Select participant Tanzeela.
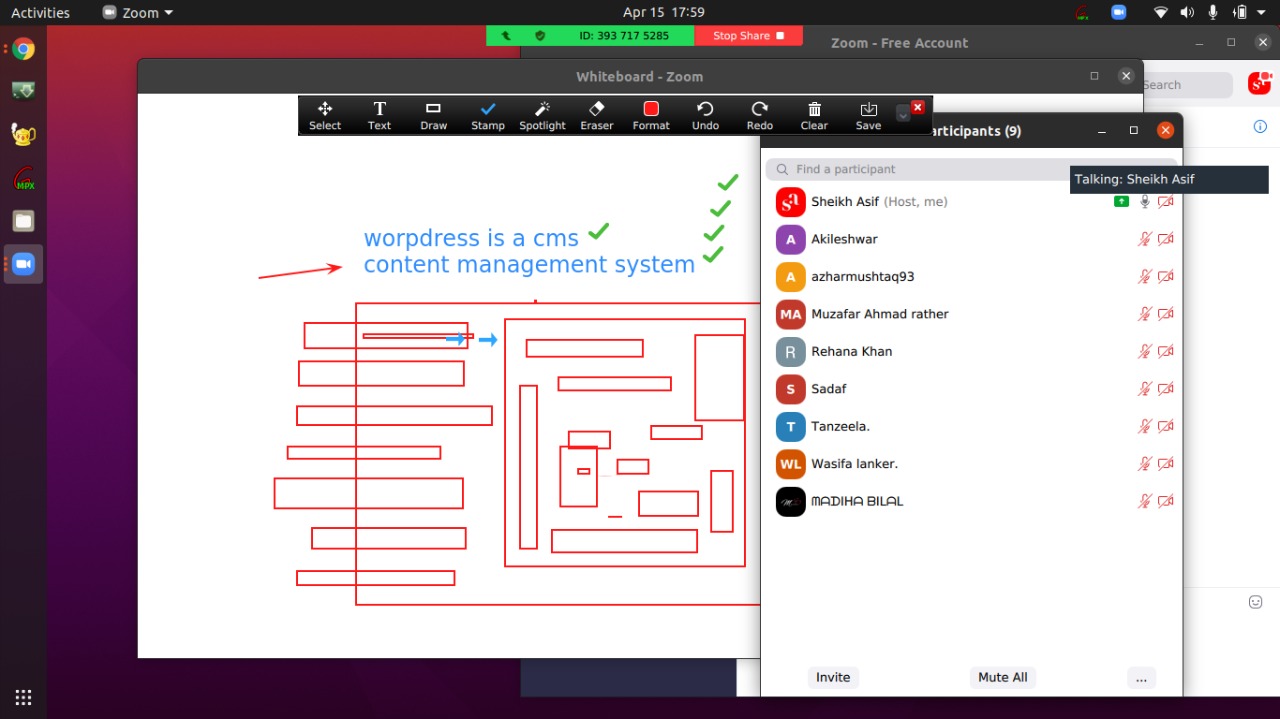The width and height of the screenshot is (1280, 719). 972,427
